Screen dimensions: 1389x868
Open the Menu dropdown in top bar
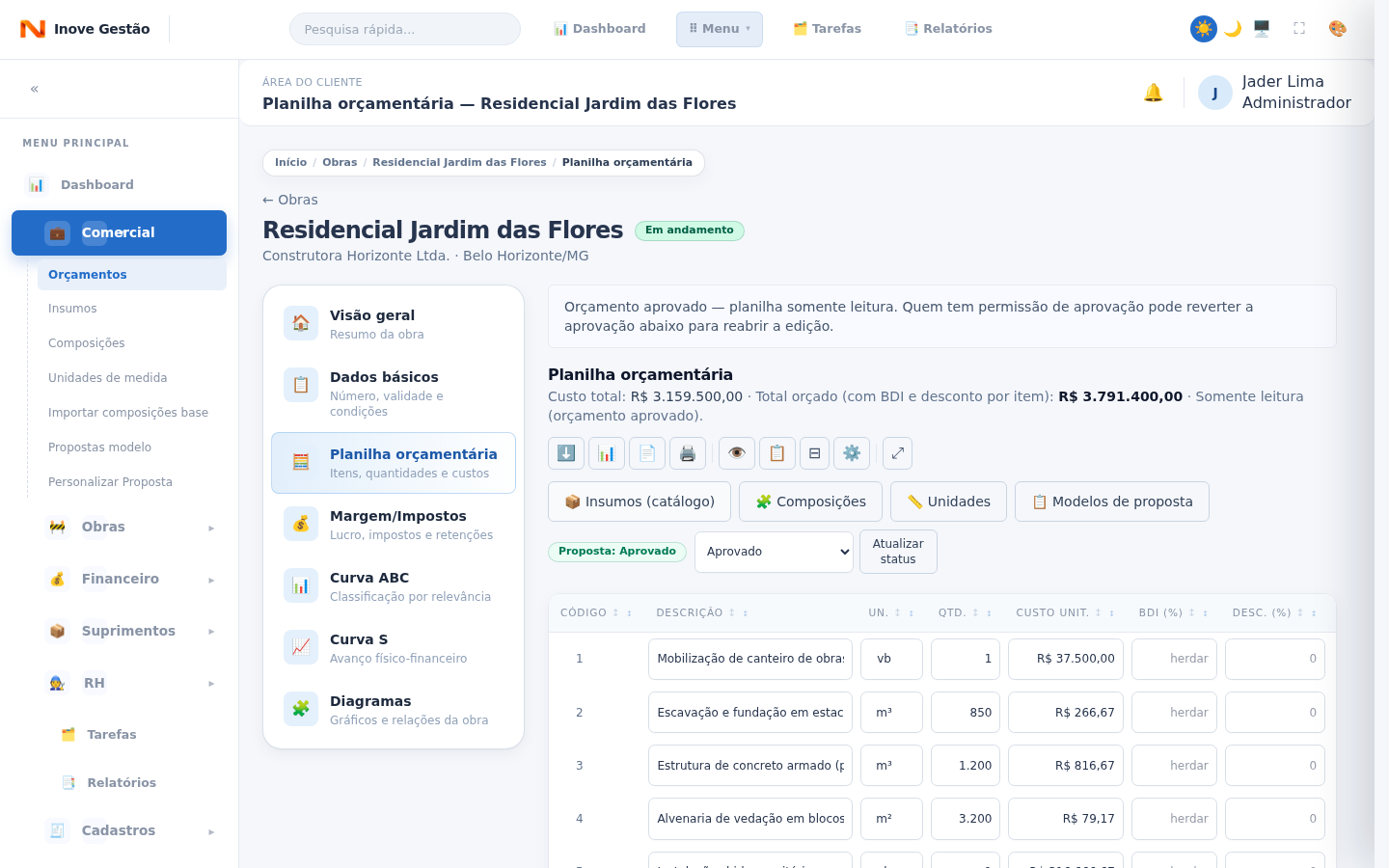click(x=720, y=29)
